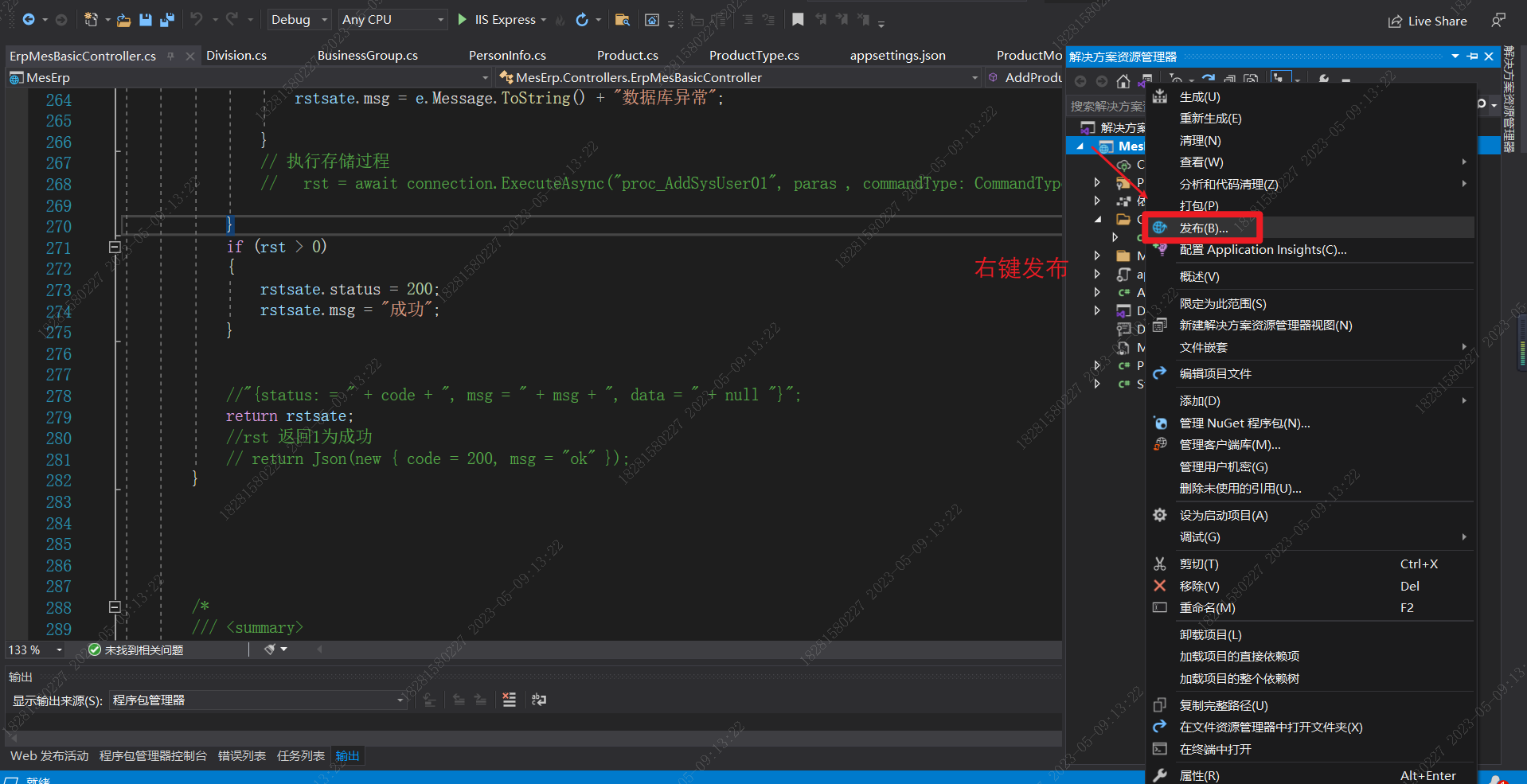Open the Solution Explorer window options dropdown arrow

[1455, 57]
